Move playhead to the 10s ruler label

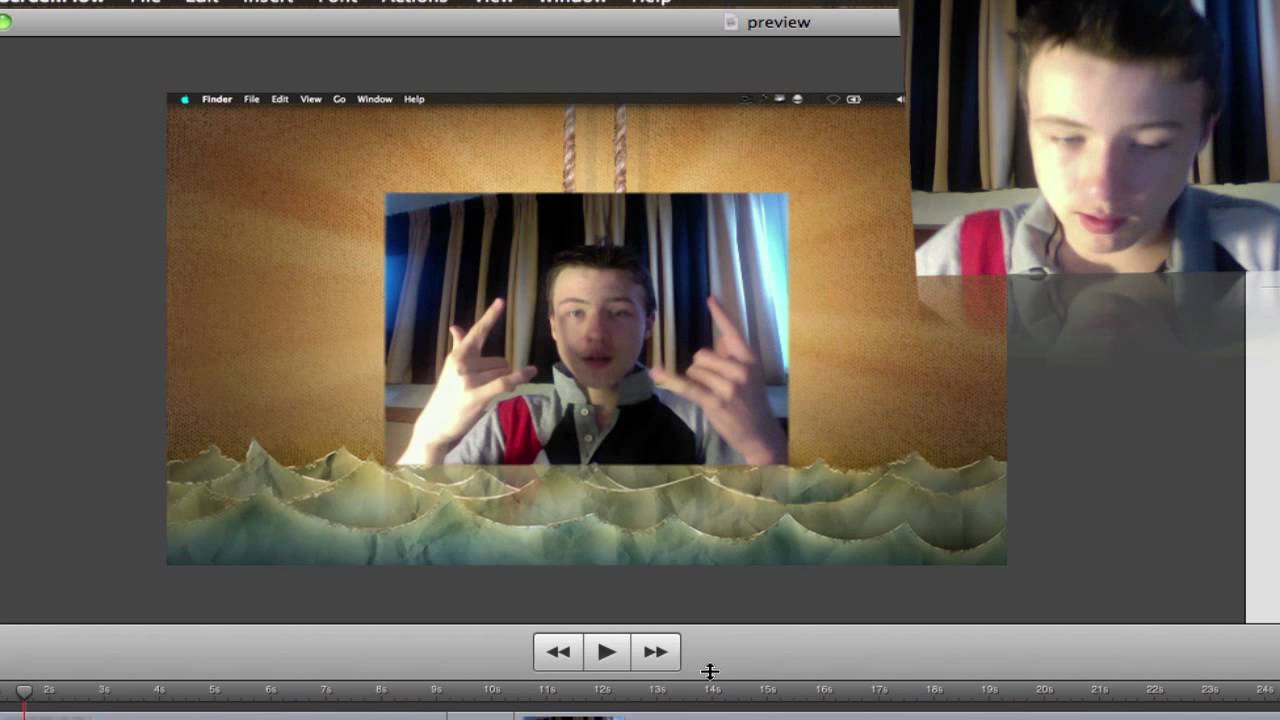(x=491, y=689)
